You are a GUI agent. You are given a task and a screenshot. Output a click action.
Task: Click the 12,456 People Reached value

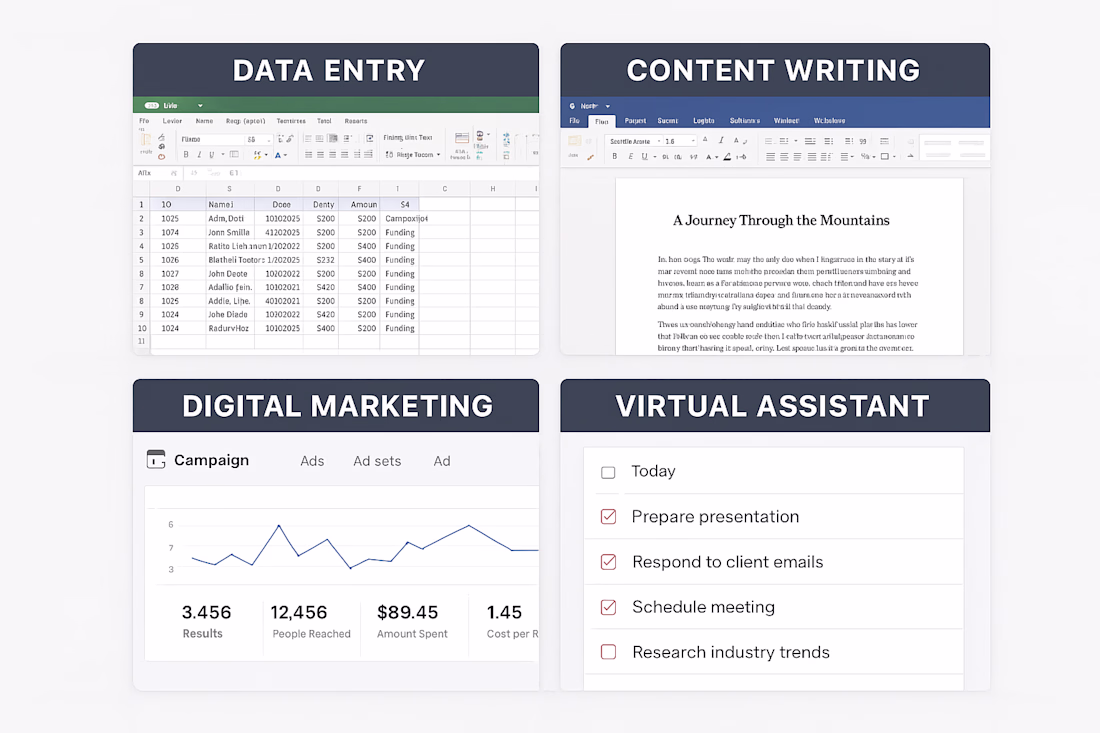(x=299, y=612)
